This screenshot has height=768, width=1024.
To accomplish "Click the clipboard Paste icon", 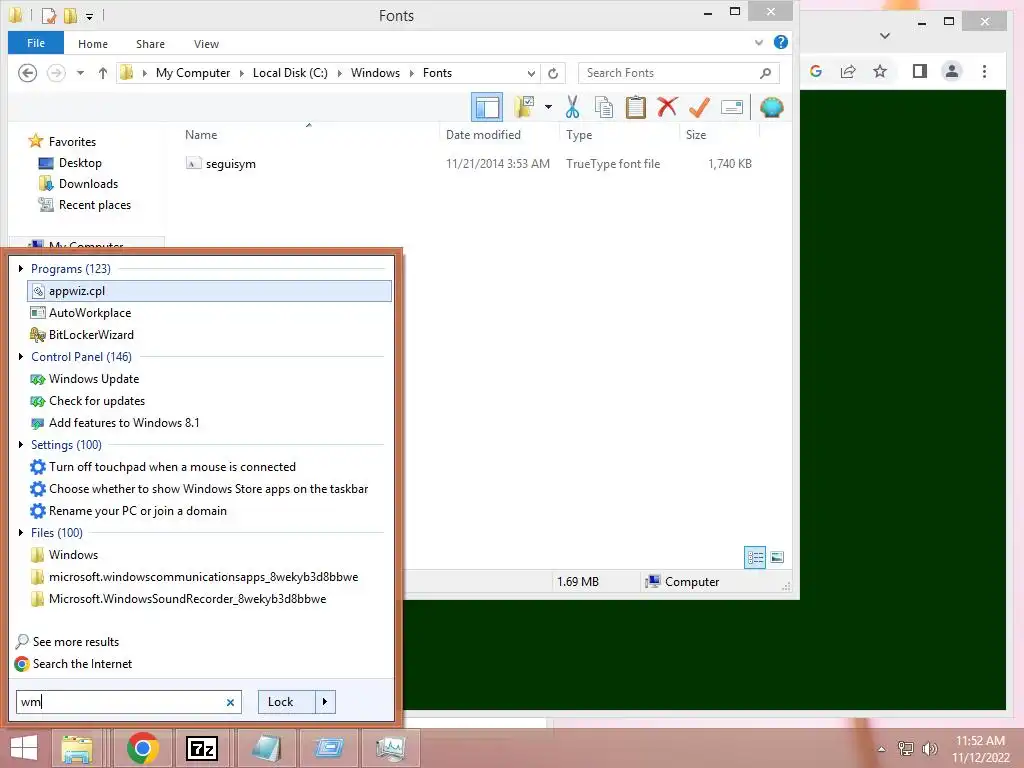I will point(635,107).
